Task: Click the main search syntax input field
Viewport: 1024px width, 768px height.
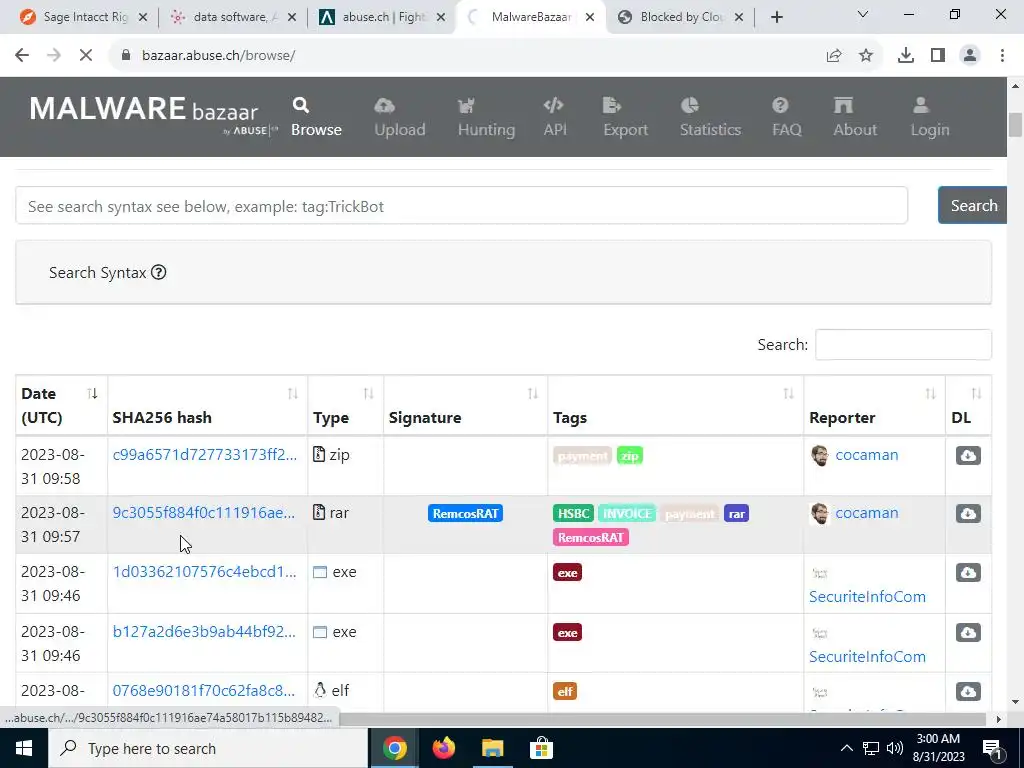Action: (462, 206)
